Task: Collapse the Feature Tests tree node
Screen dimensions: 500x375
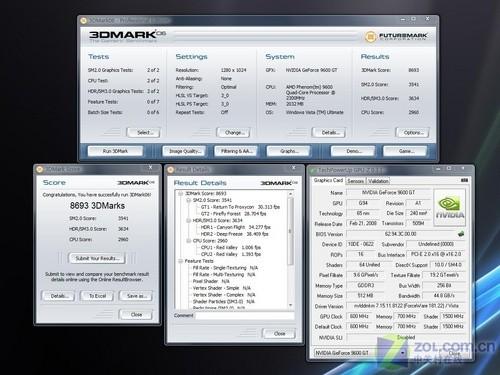Action: click(x=180, y=261)
